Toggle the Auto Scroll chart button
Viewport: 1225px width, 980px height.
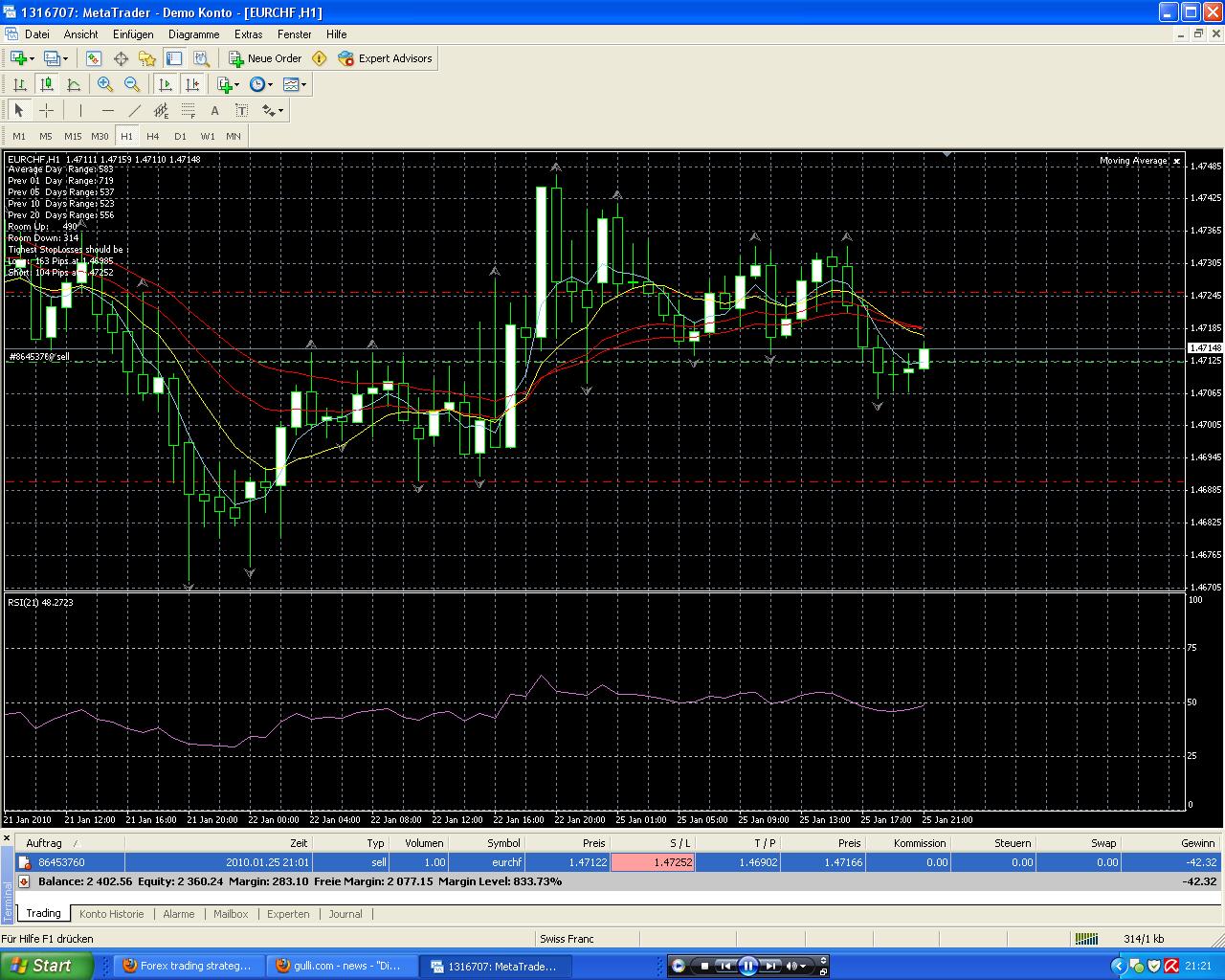pos(166,84)
